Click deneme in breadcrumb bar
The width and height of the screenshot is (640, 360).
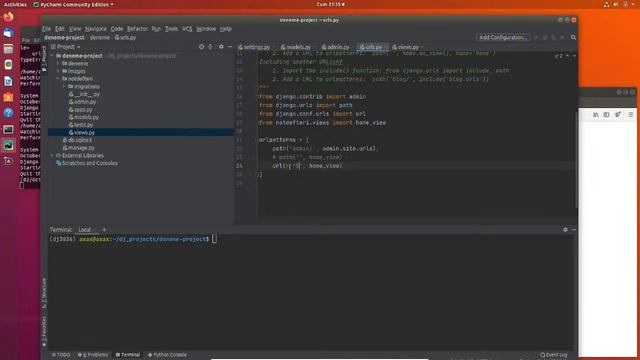100,38
